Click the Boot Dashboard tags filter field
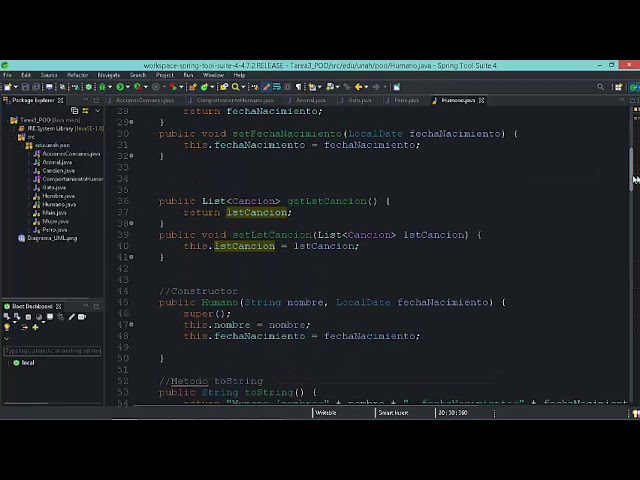Screen dimensions: 640x480 52,351
